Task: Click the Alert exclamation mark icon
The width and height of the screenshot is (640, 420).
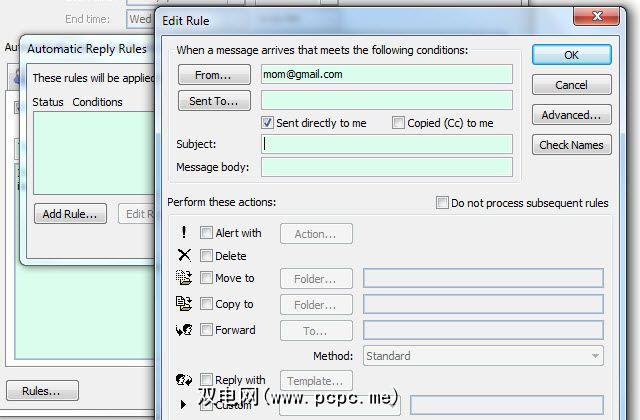Action: coord(184,232)
